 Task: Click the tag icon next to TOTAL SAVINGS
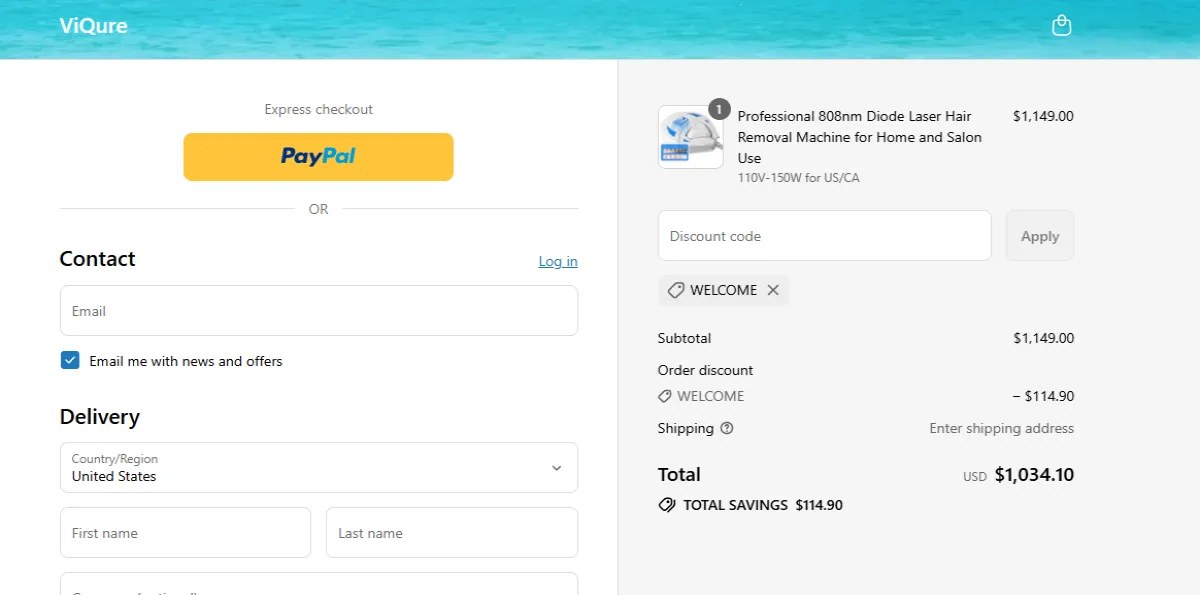click(x=666, y=505)
